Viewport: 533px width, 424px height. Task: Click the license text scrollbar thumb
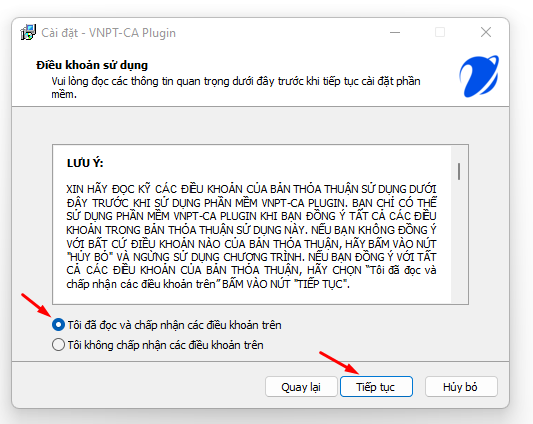[x=459, y=171]
